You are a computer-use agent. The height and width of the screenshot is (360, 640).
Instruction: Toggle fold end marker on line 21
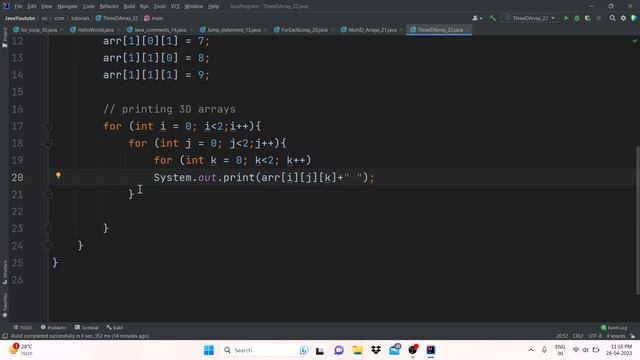tap(48, 194)
